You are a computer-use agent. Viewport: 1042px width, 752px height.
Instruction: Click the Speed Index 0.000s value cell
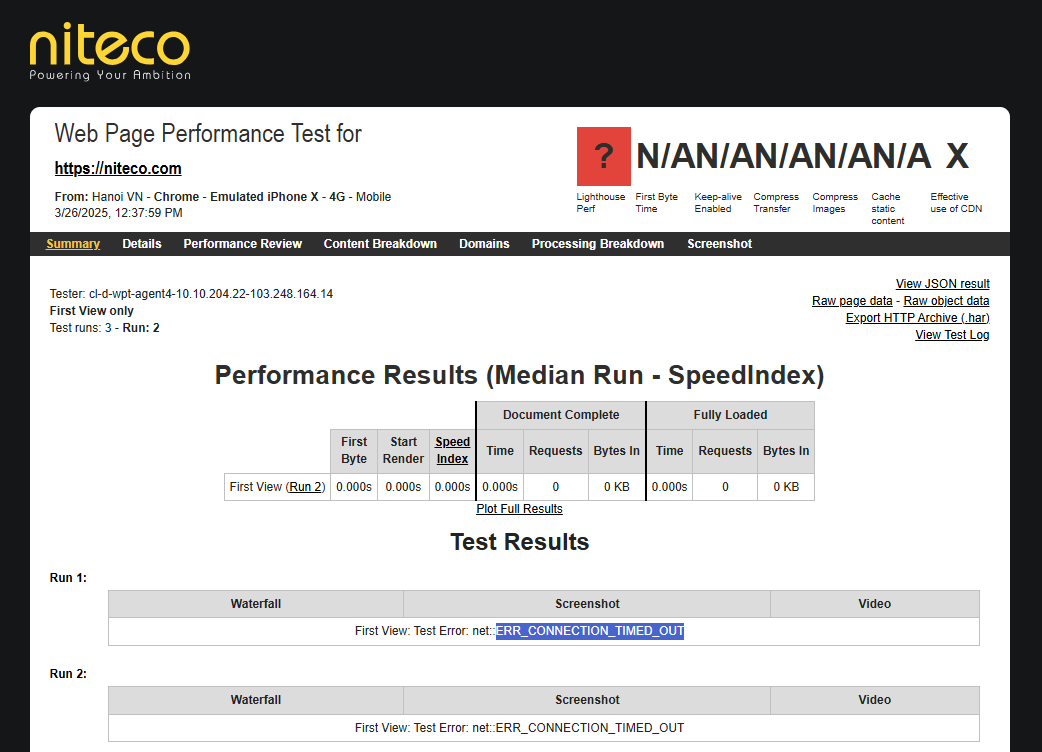[x=453, y=487]
